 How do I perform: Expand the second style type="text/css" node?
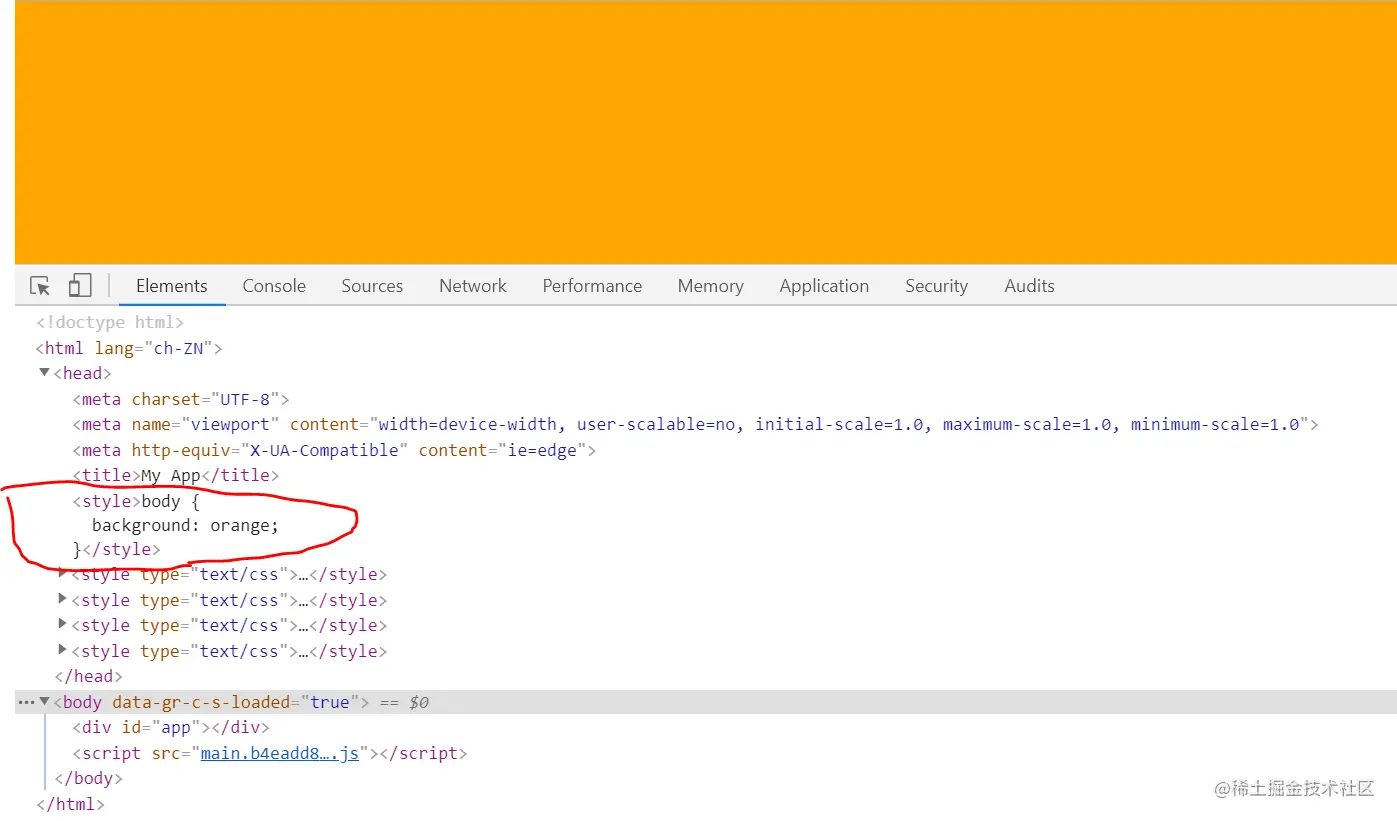(x=63, y=599)
